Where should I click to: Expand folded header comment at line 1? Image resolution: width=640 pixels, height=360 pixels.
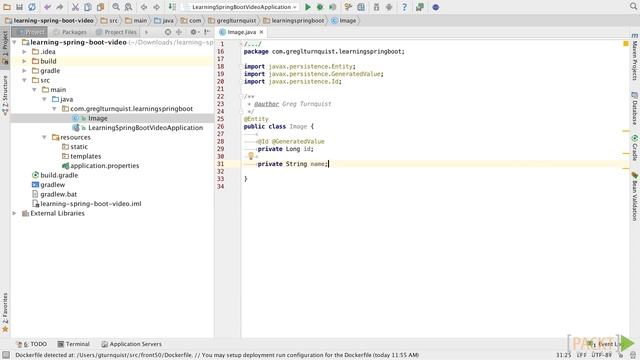tap(241, 44)
